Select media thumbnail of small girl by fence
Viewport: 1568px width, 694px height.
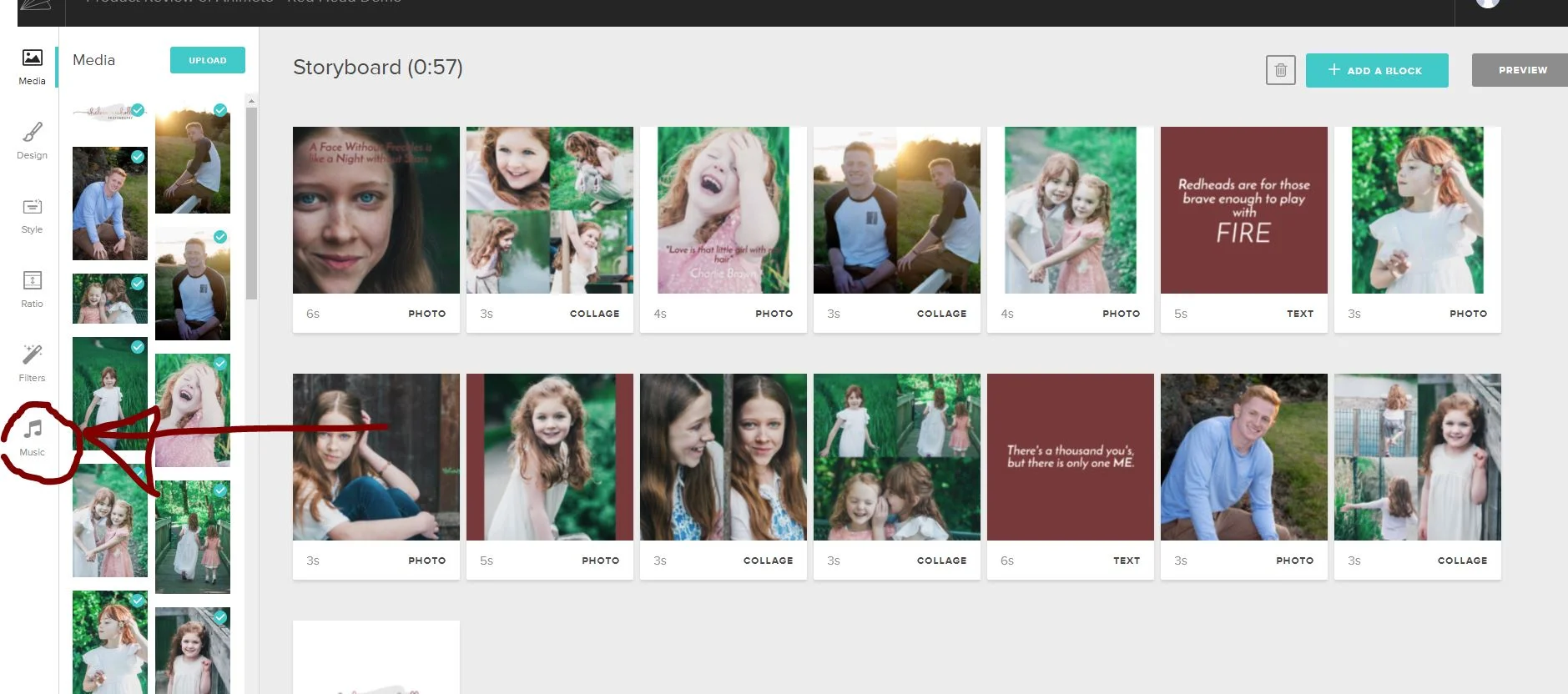193,651
